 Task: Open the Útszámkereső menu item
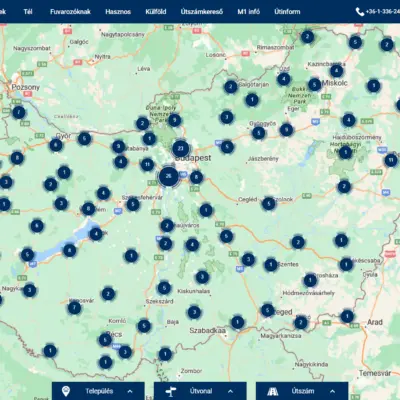coord(202,12)
